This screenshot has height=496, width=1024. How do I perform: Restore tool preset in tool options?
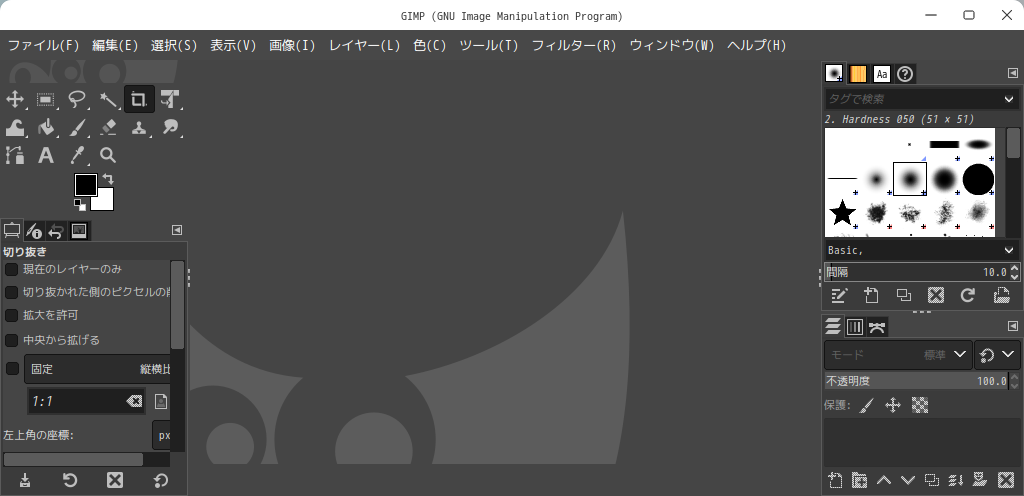70,481
